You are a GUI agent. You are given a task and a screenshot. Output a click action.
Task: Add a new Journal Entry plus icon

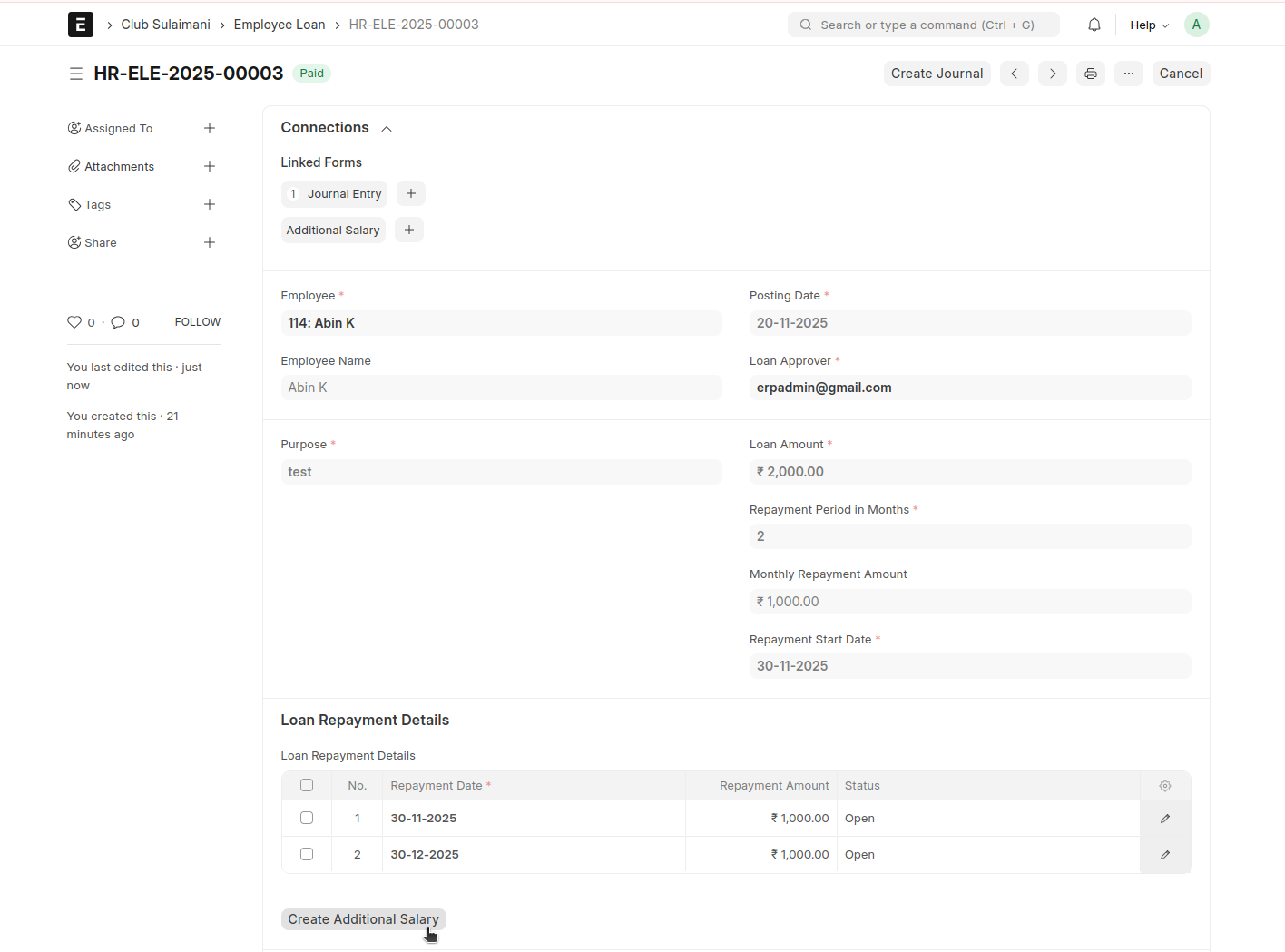tap(410, 194)
